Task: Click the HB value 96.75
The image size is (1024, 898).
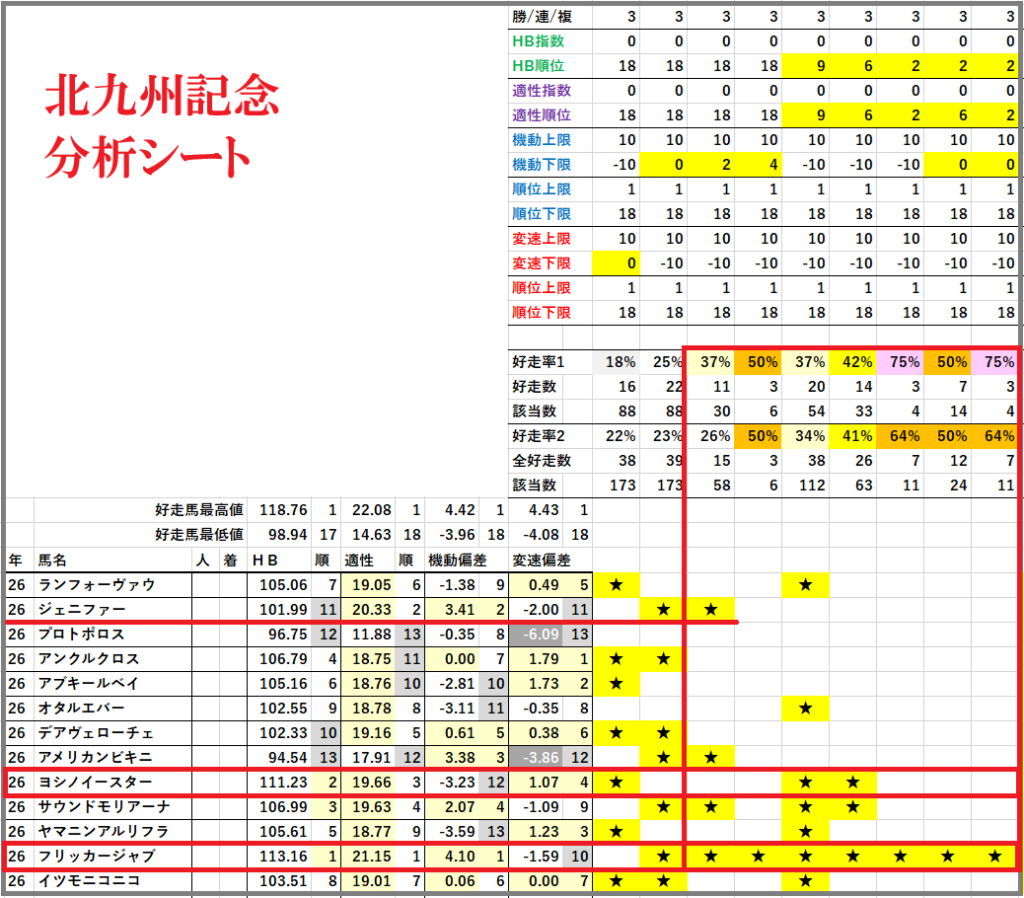Action: (287, 634)
